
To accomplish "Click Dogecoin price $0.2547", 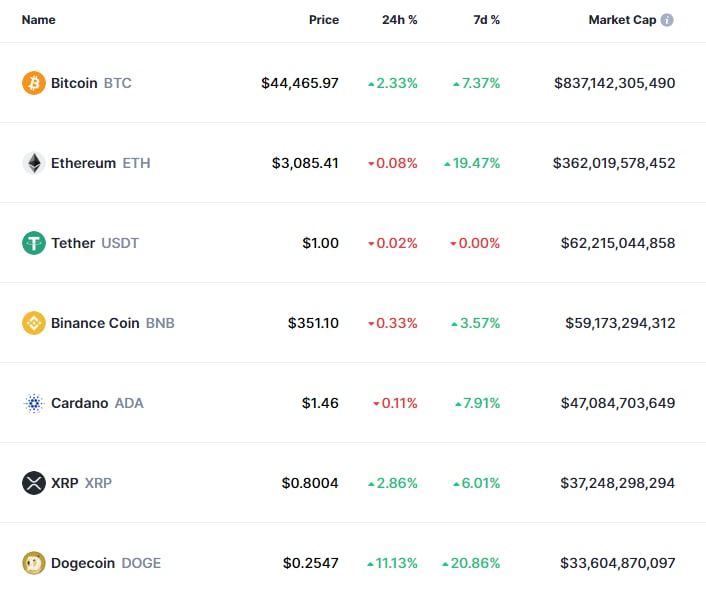I will (x=311, y=563).
